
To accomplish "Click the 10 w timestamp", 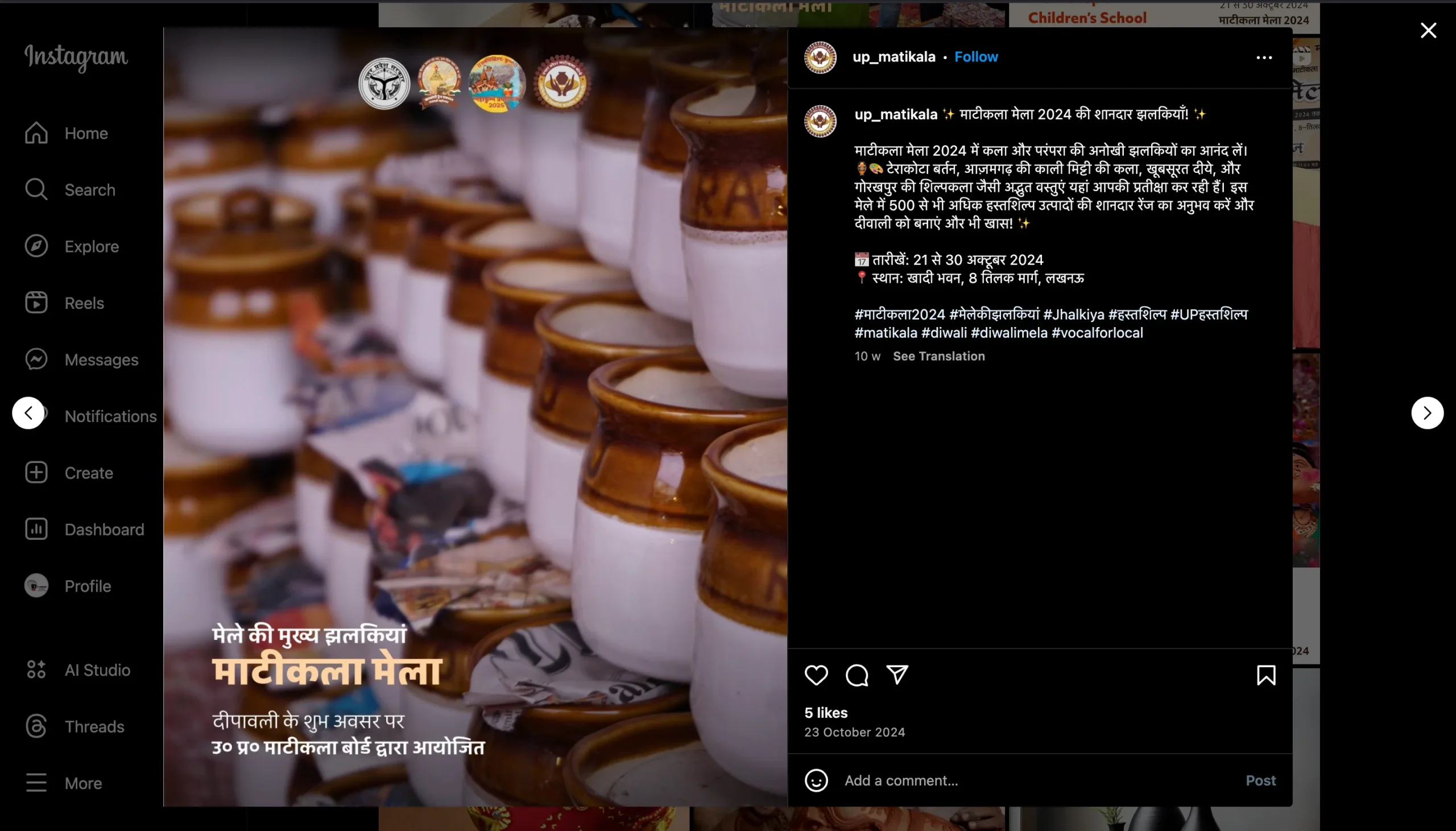I will point(867,356).
